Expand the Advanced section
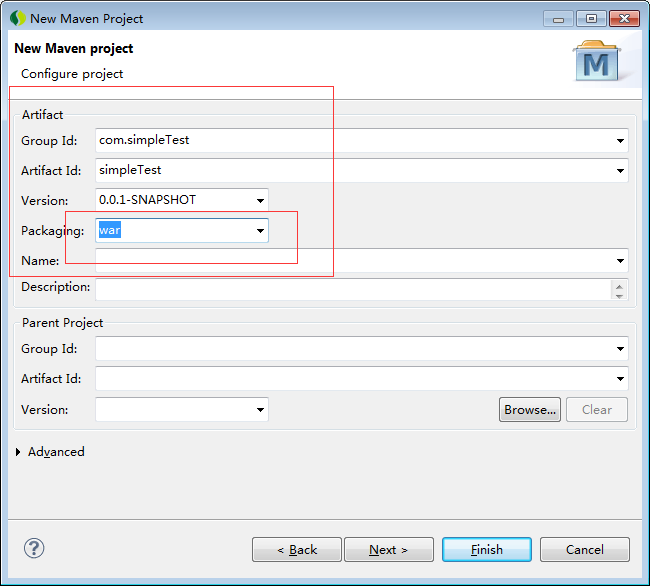Screen dimensions: 650x586 point(18,452)
